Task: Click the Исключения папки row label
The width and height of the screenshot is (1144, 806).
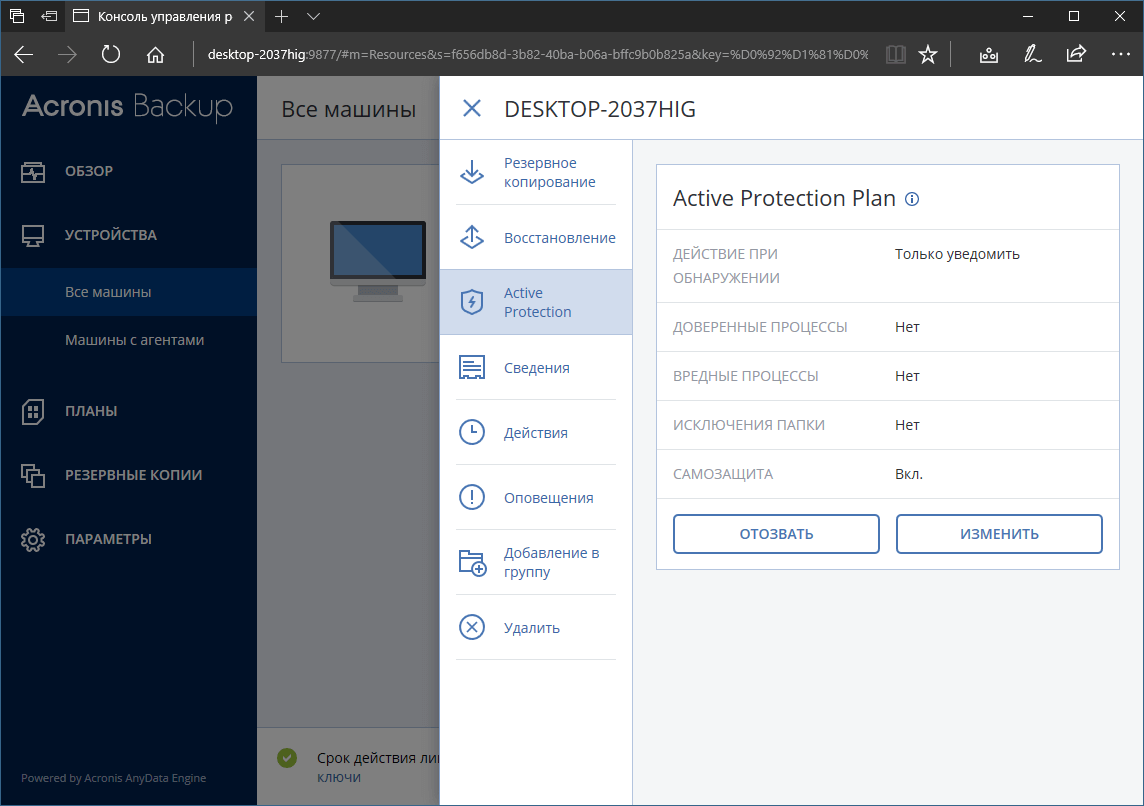Action: click(749, 425)
